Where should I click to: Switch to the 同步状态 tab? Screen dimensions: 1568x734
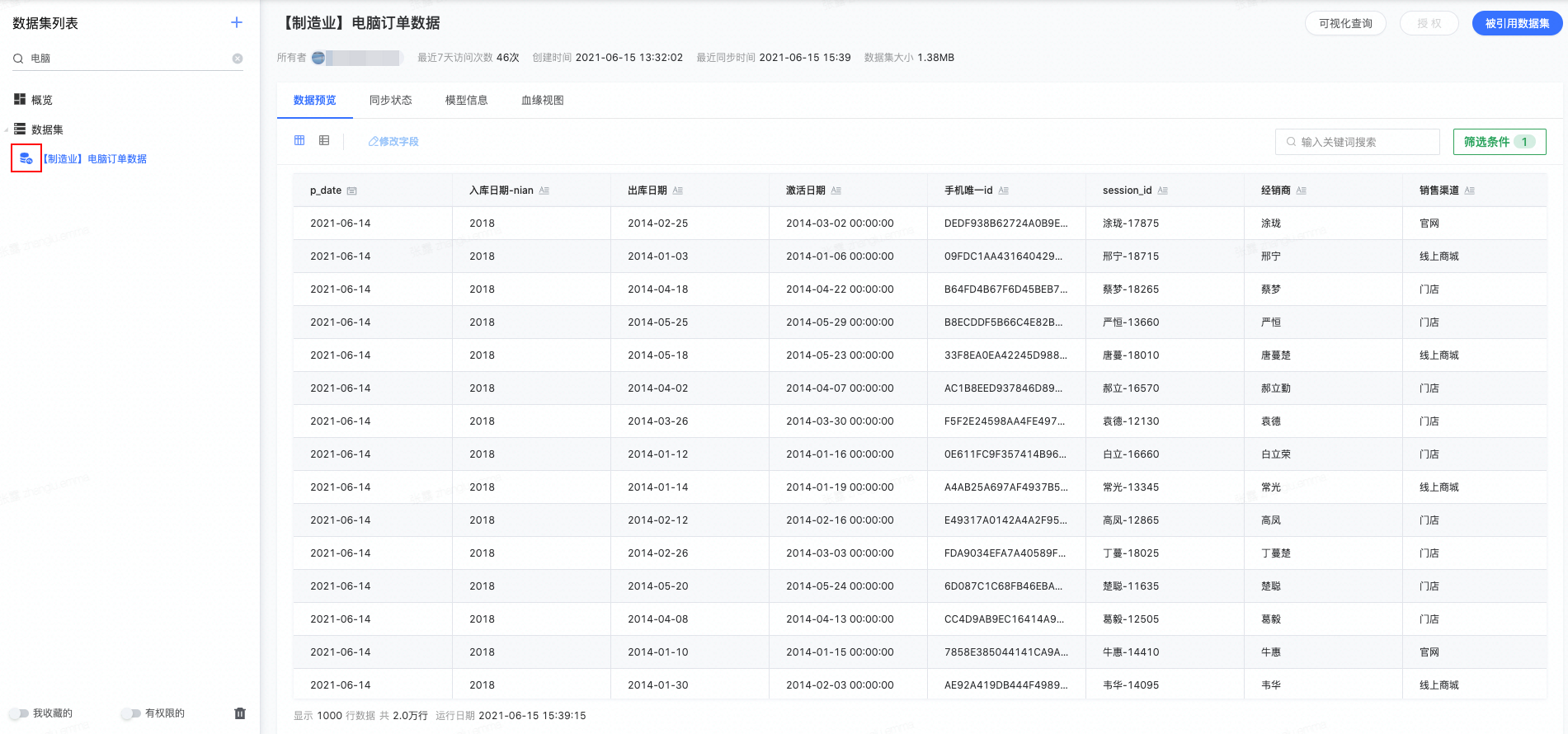tap(391, 101)
